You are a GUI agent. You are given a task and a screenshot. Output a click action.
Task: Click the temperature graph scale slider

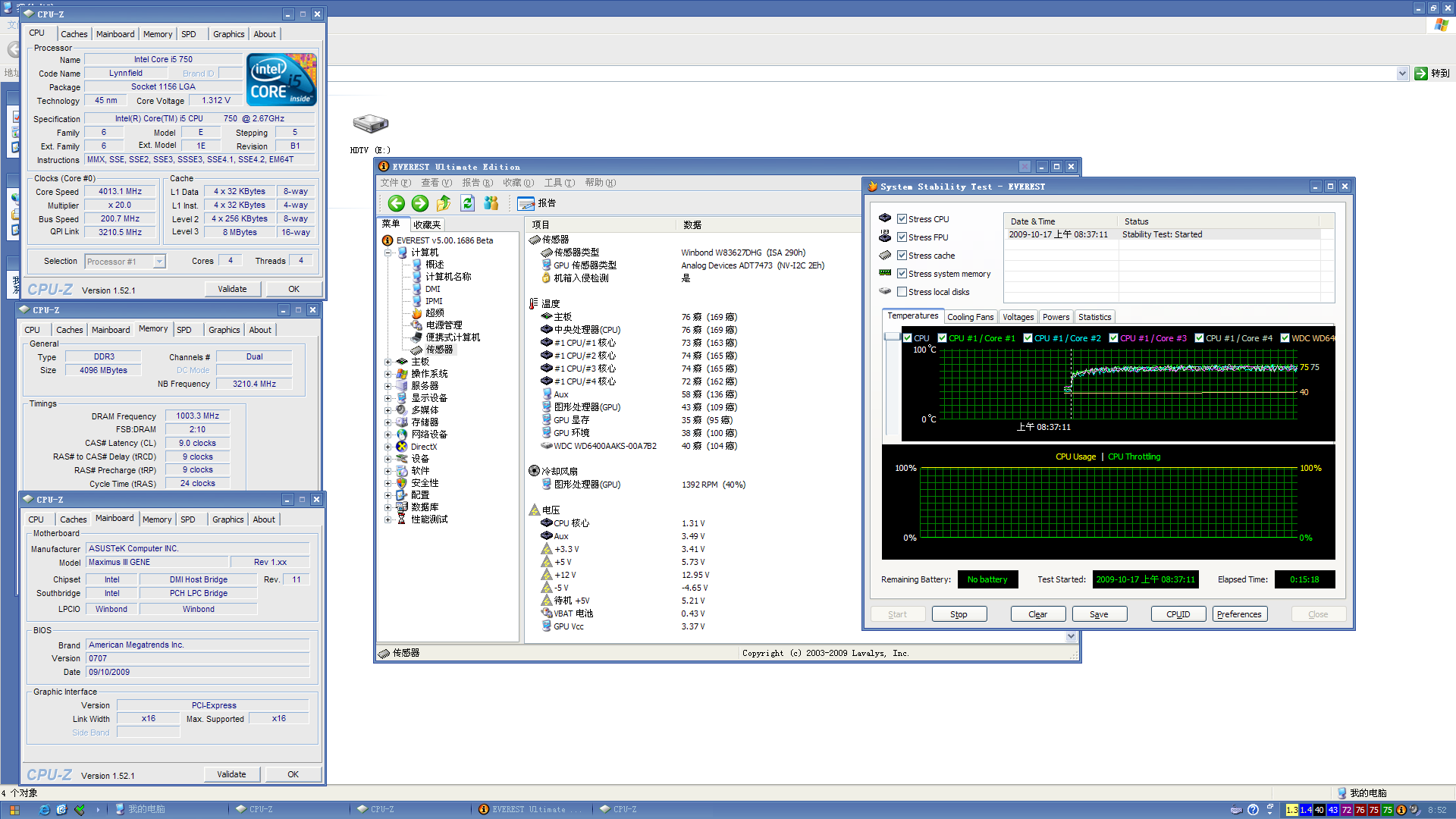coord(893,336)
